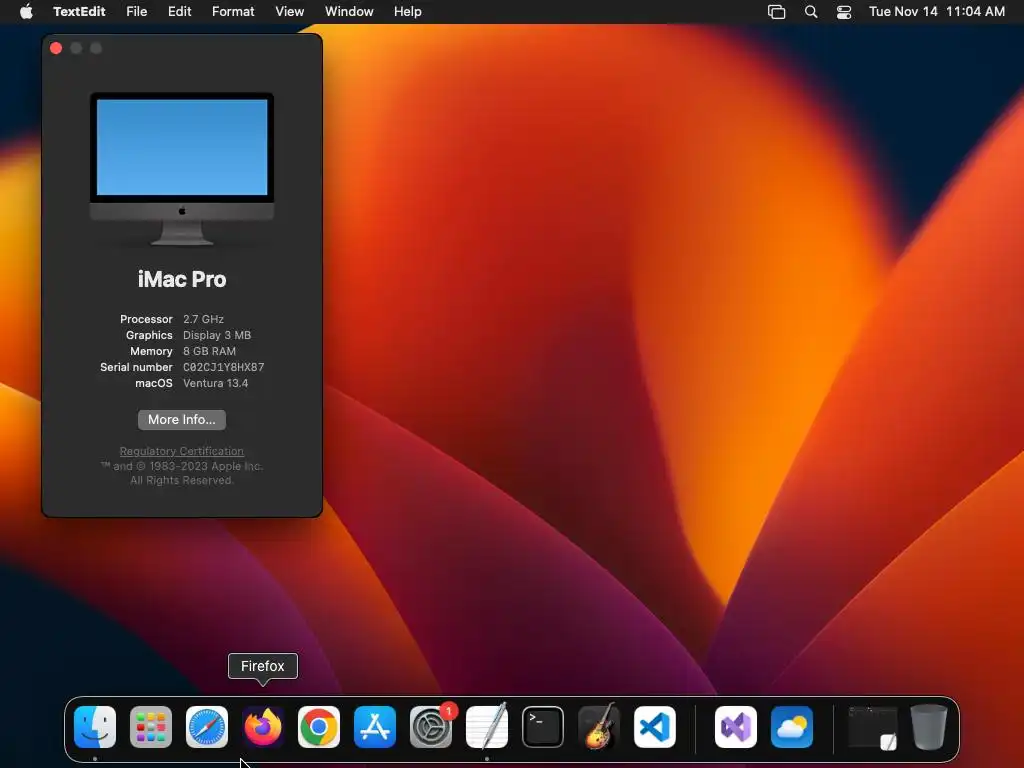1024x768 pixels.
Task: Click the iMac Pro computer image
Action: coord(182,169)
